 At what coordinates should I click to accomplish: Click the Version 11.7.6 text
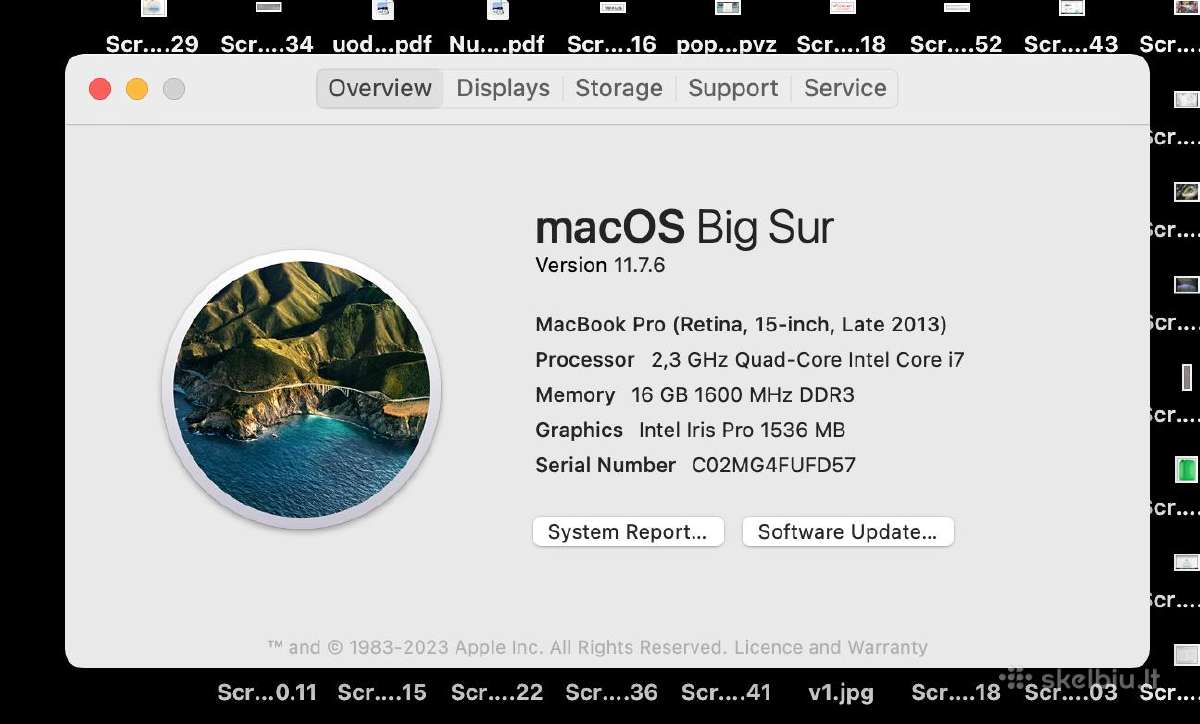pos(600,265)
